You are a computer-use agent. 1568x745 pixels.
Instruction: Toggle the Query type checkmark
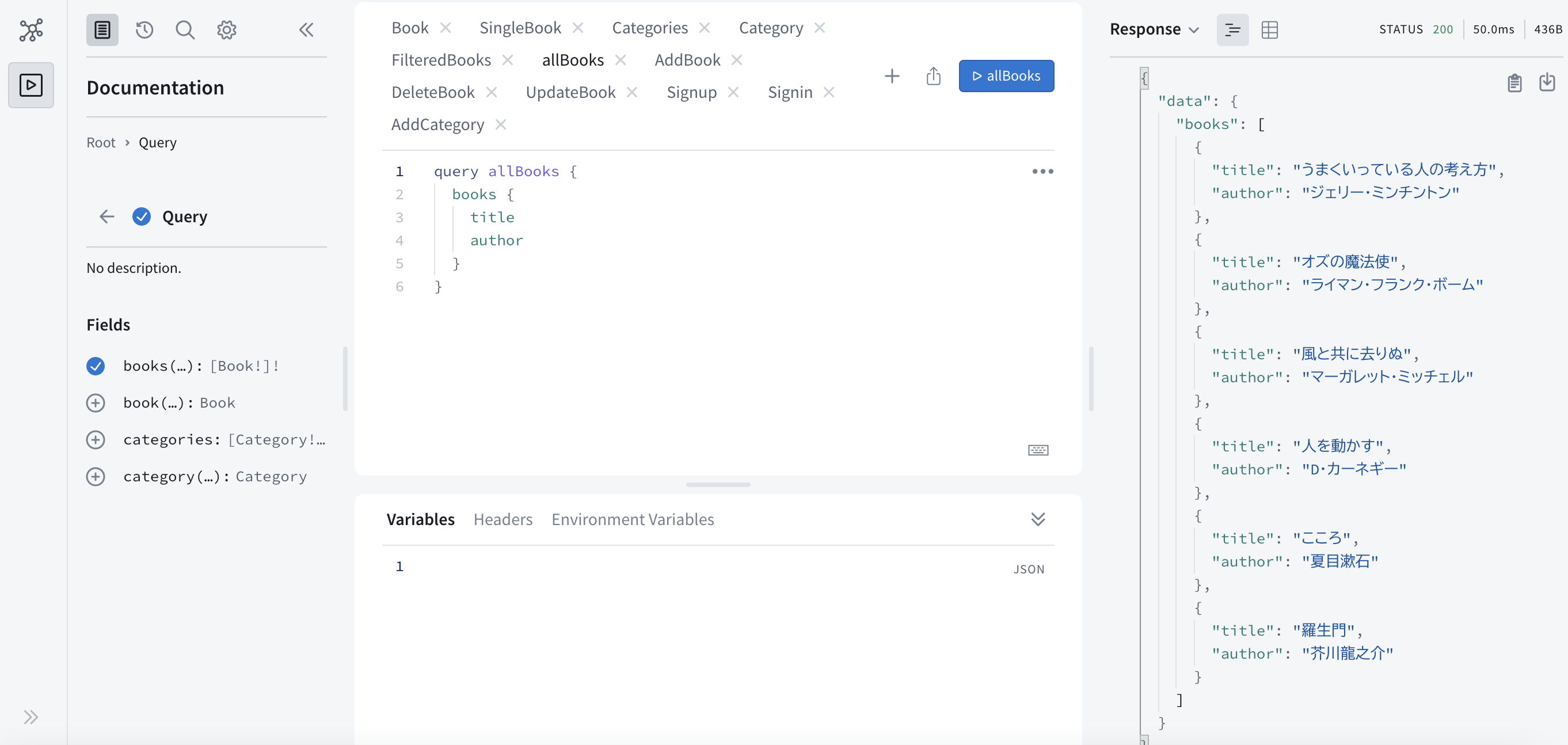point(141,216)
